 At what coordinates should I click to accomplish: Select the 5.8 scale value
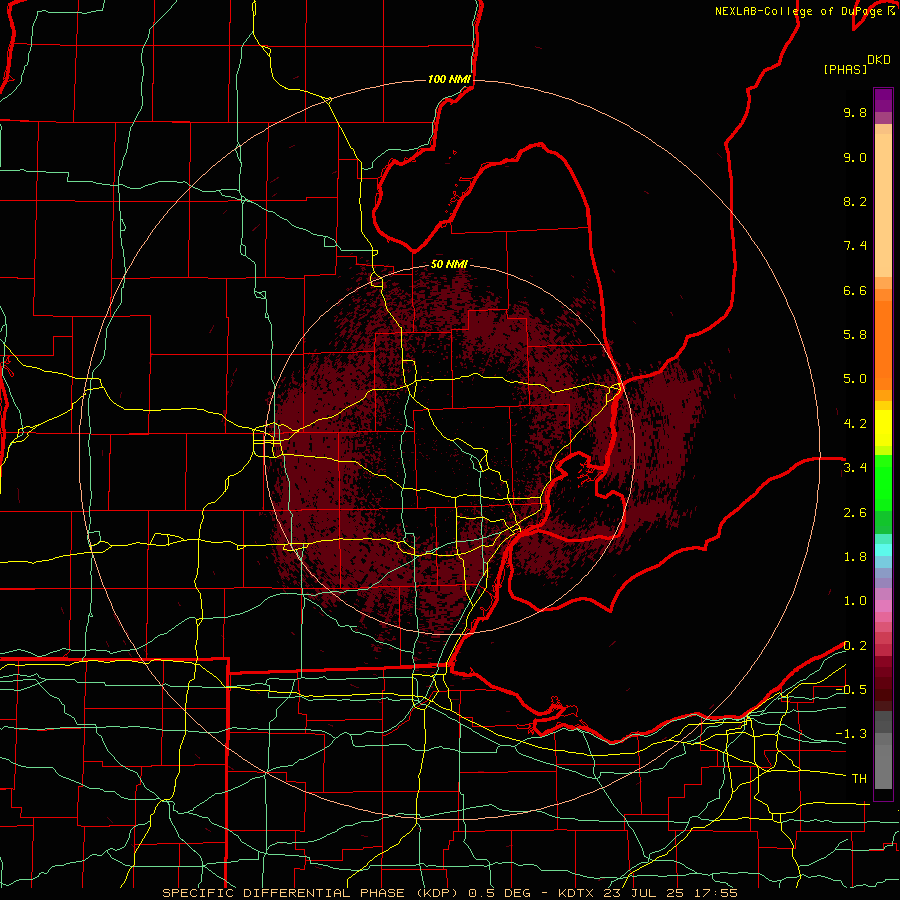(x=855, y=335)
